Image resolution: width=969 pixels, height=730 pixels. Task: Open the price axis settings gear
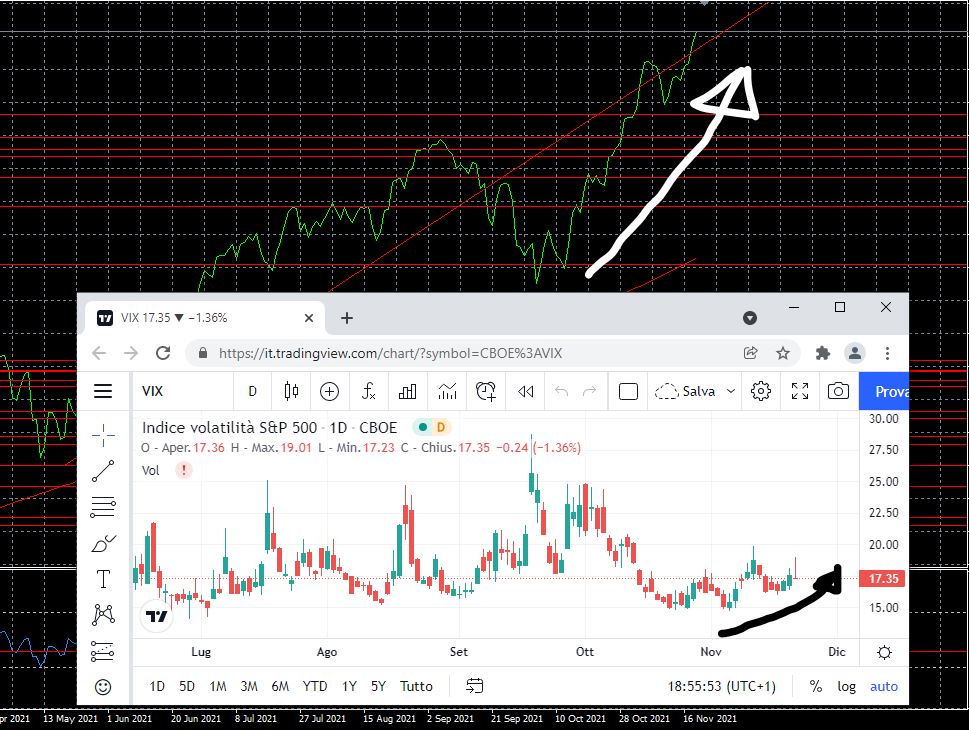click(884, 652)
